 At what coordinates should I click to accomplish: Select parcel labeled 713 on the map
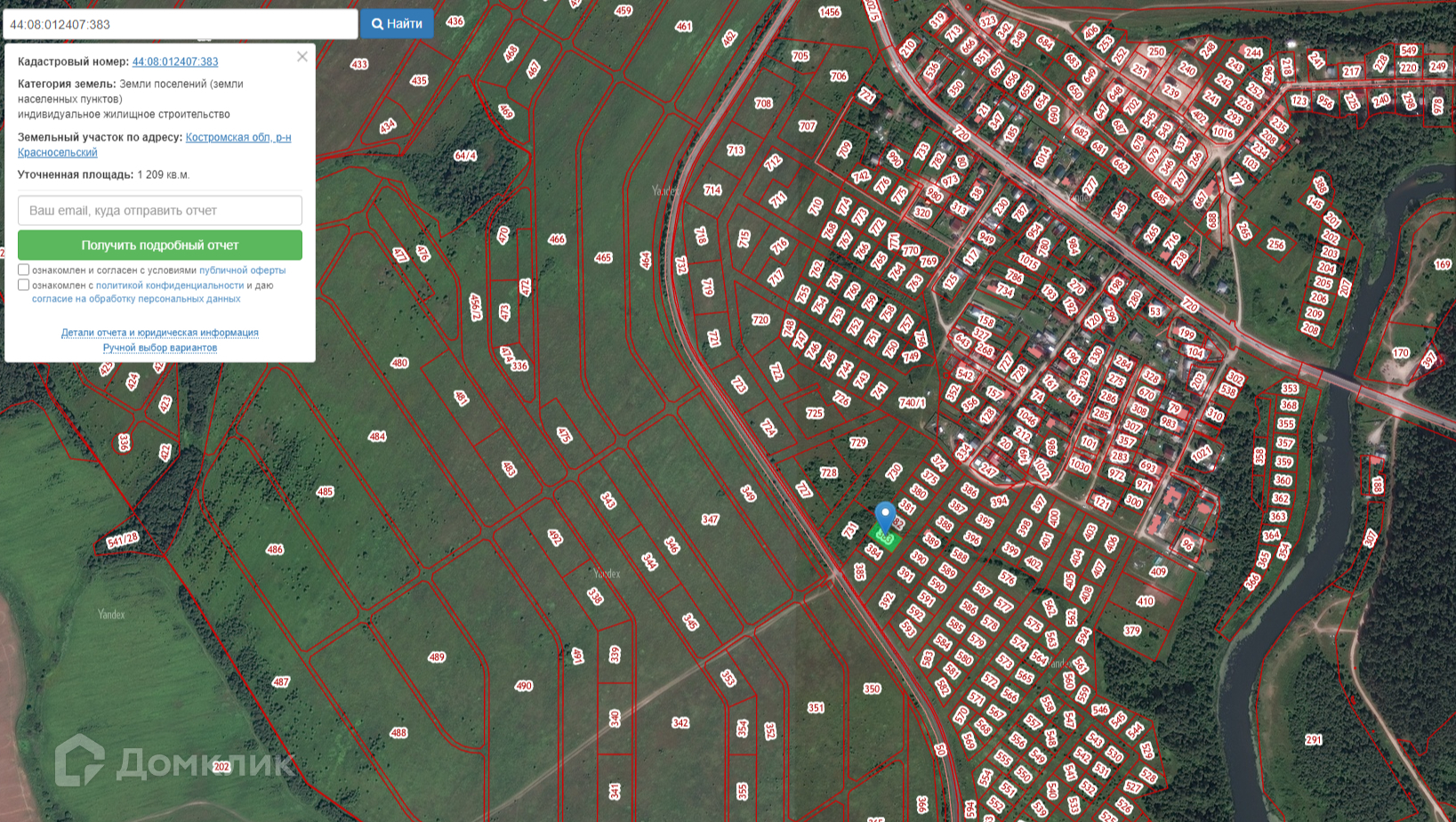[x=736, y=150]
